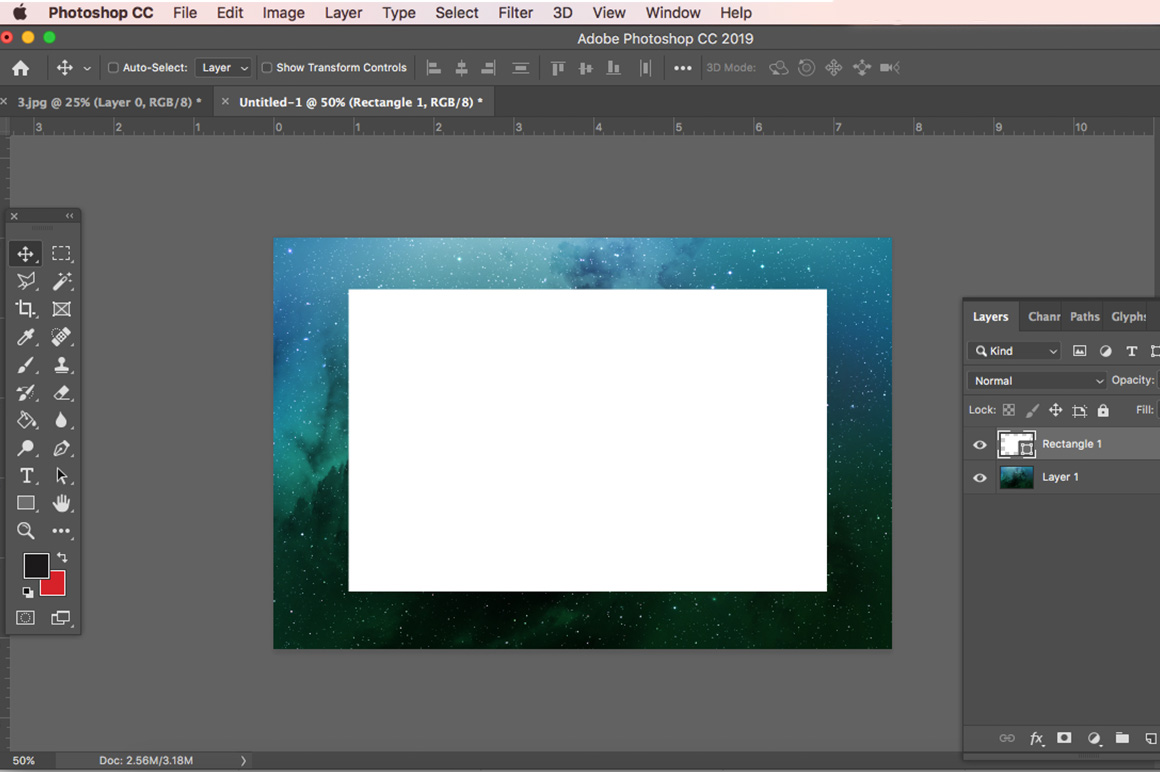Enable Auto-Select checkbox
Screen dimensions: 1160x772
tap(113, 67)
